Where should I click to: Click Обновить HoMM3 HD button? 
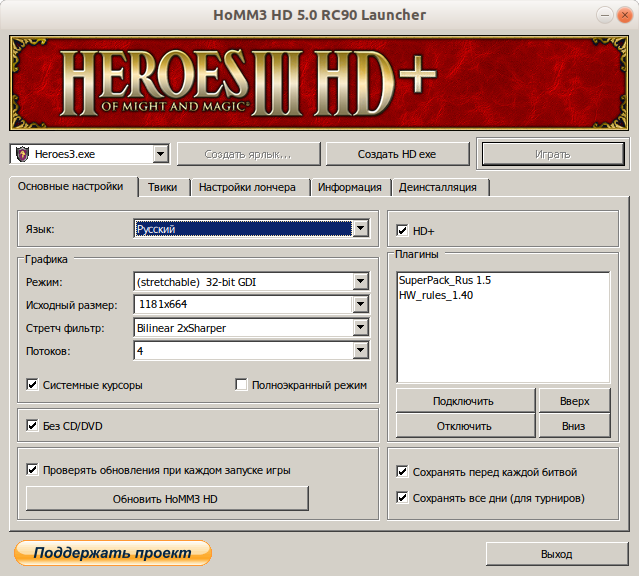[x=167, y=499]
